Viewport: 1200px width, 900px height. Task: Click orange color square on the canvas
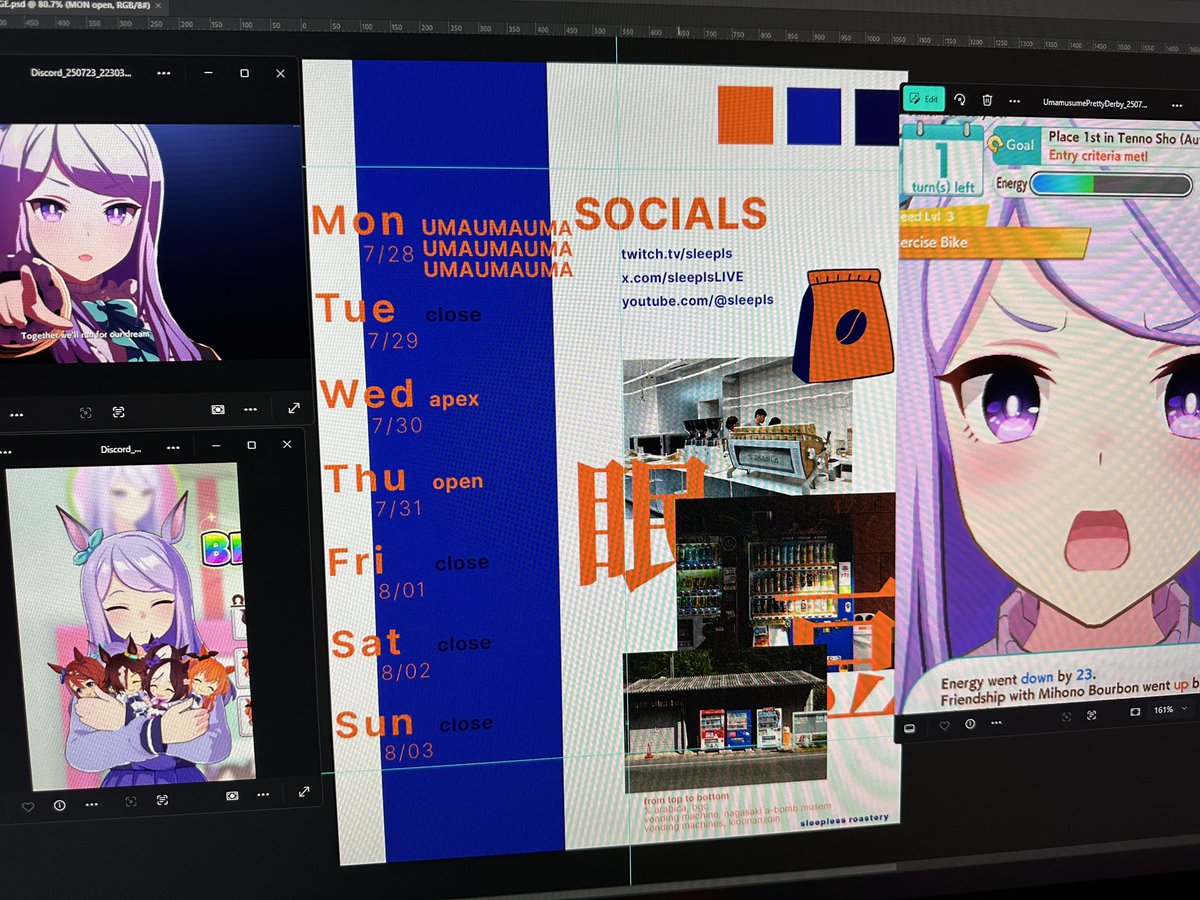[745, 114]
